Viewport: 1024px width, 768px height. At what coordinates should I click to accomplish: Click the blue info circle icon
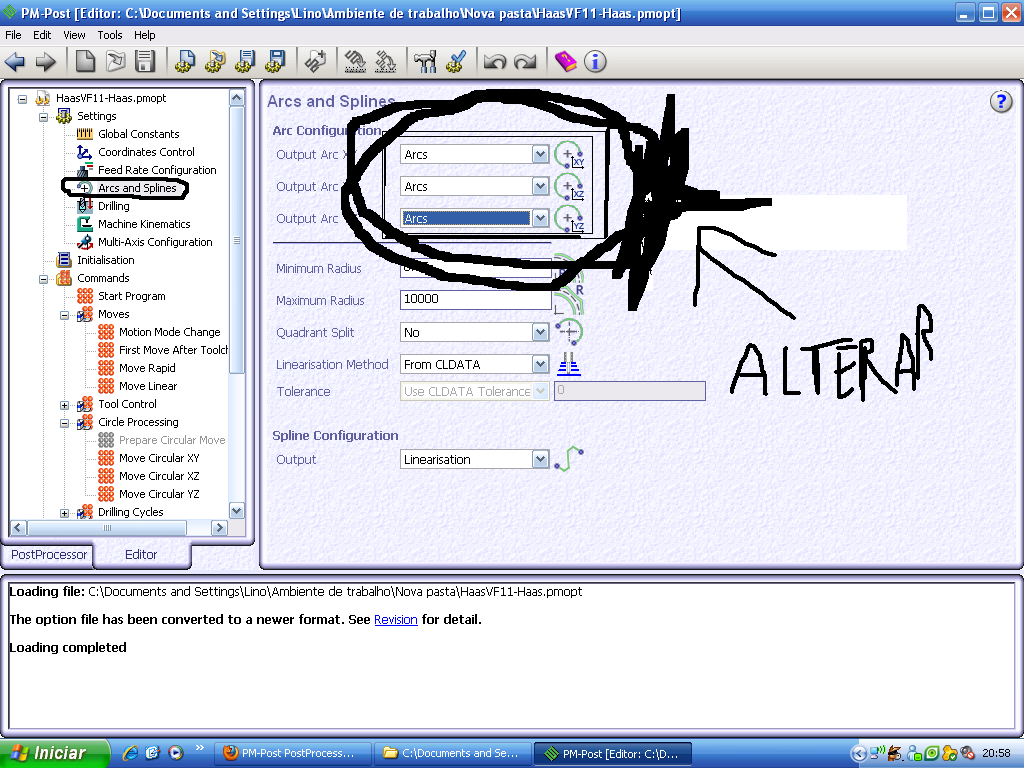(x=595, y=62)
